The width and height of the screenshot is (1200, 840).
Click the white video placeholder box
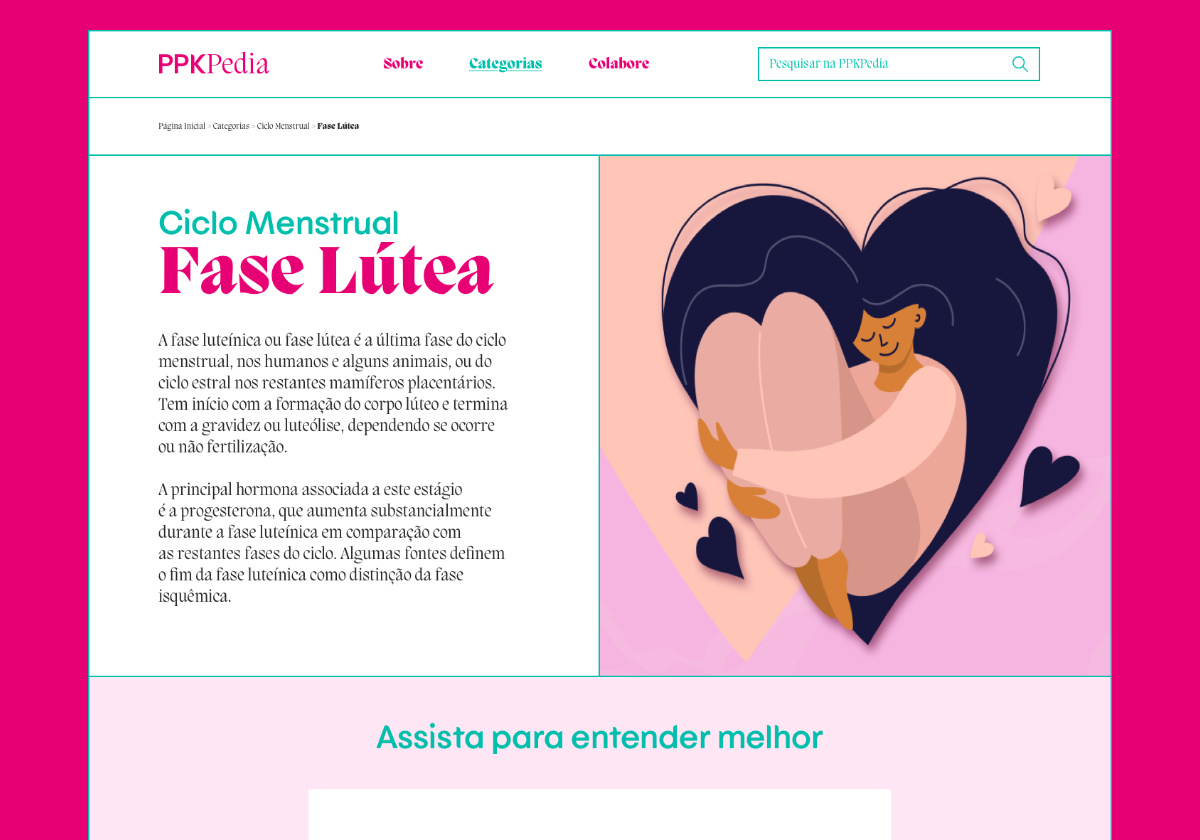click(599, 814)
